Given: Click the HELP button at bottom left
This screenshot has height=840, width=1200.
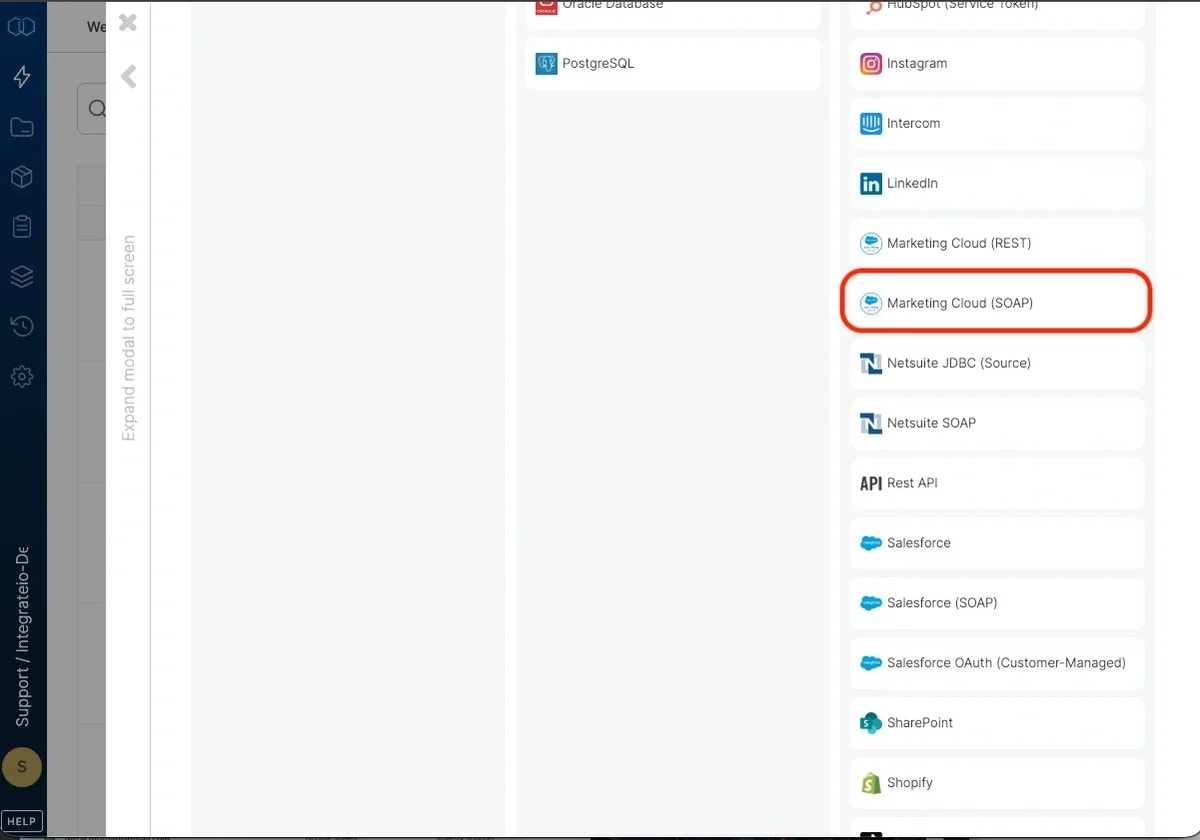Looking at the screenshot, I should pos(22,821).
